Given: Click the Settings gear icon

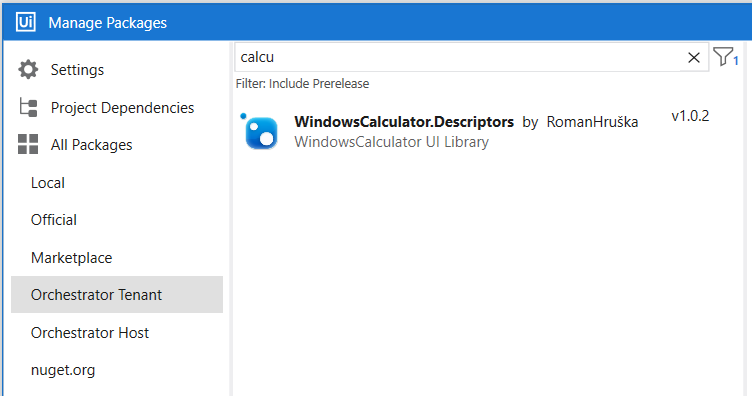Looking at the screenshot, I should (x=28, y=70).
